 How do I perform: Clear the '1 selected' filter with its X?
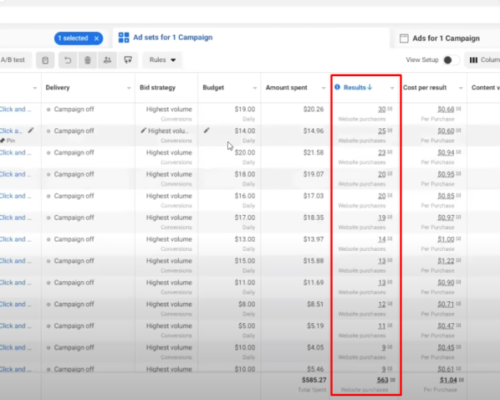coord(96,38)
